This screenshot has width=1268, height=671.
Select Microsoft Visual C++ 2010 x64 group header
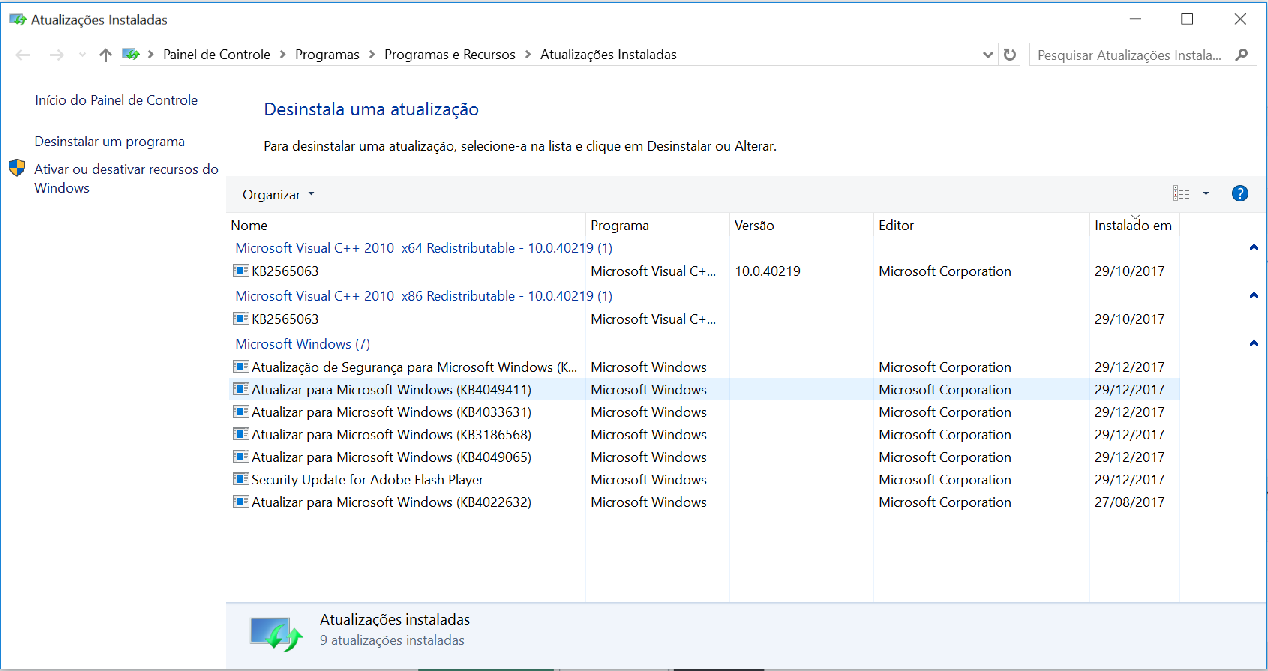424,247
